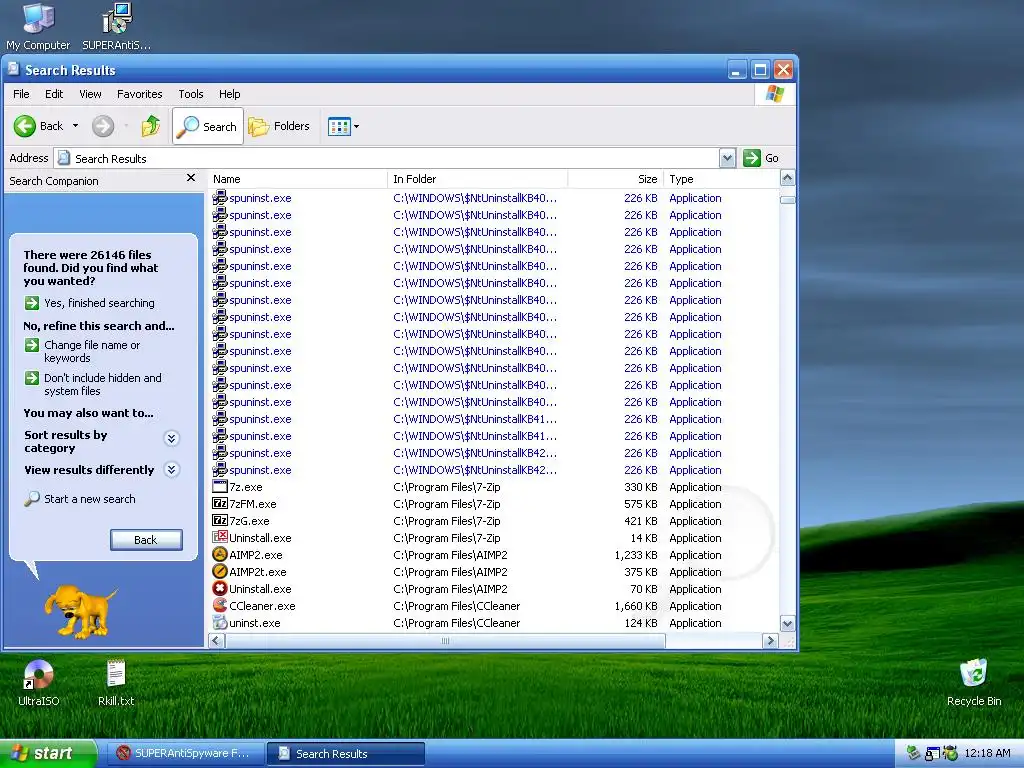The width and height of the screenshot is (1024, 768).
Task: Select the uninst.exe file icon
Action: click(x=219, y=622)
